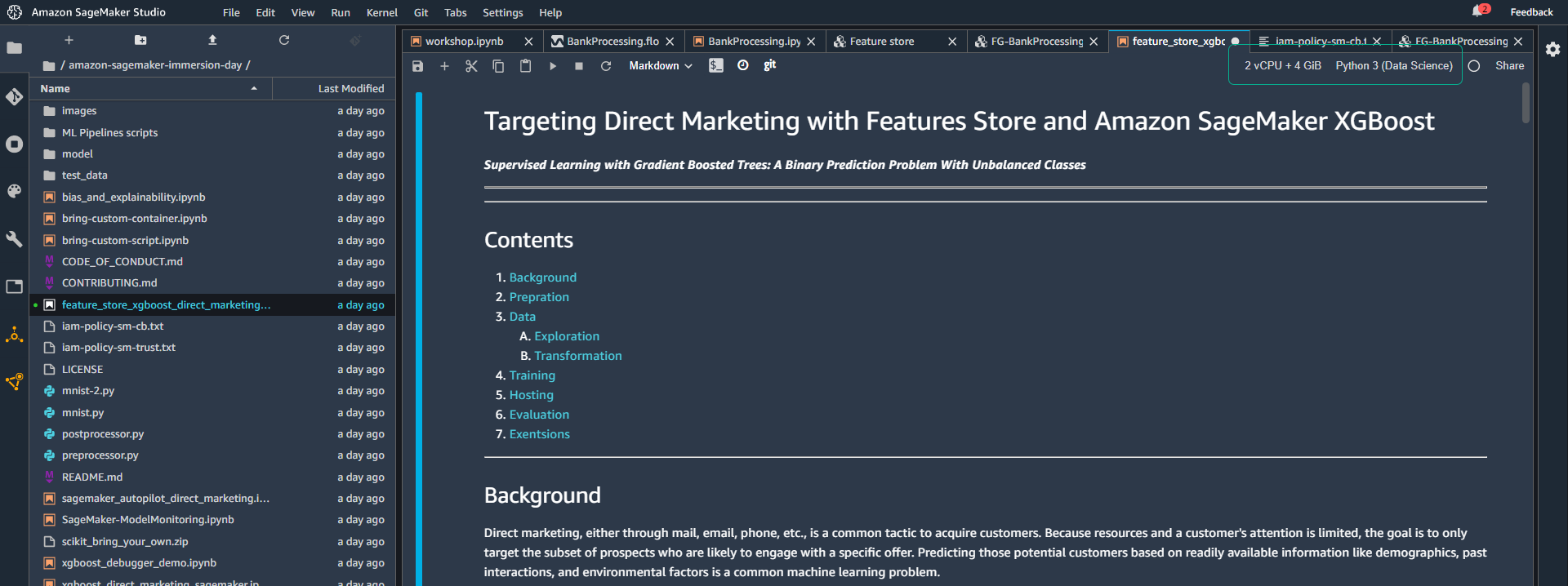Screen dimensions: 1568x586
Task: Follow the Training contents link
Action: click(x=532, y=375)
